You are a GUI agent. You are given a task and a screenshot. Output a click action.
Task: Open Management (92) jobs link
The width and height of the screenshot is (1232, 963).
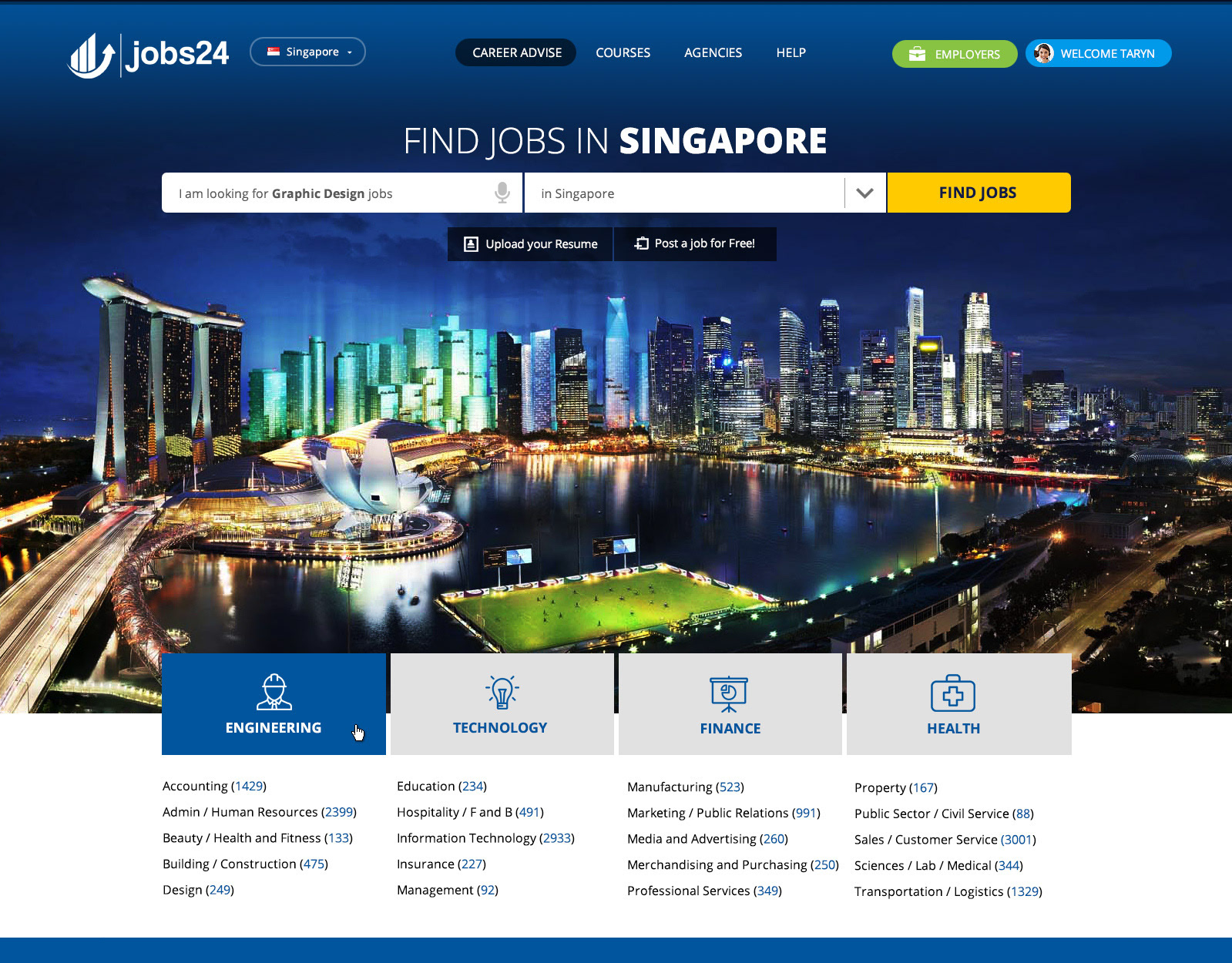(x=448, y=890)
